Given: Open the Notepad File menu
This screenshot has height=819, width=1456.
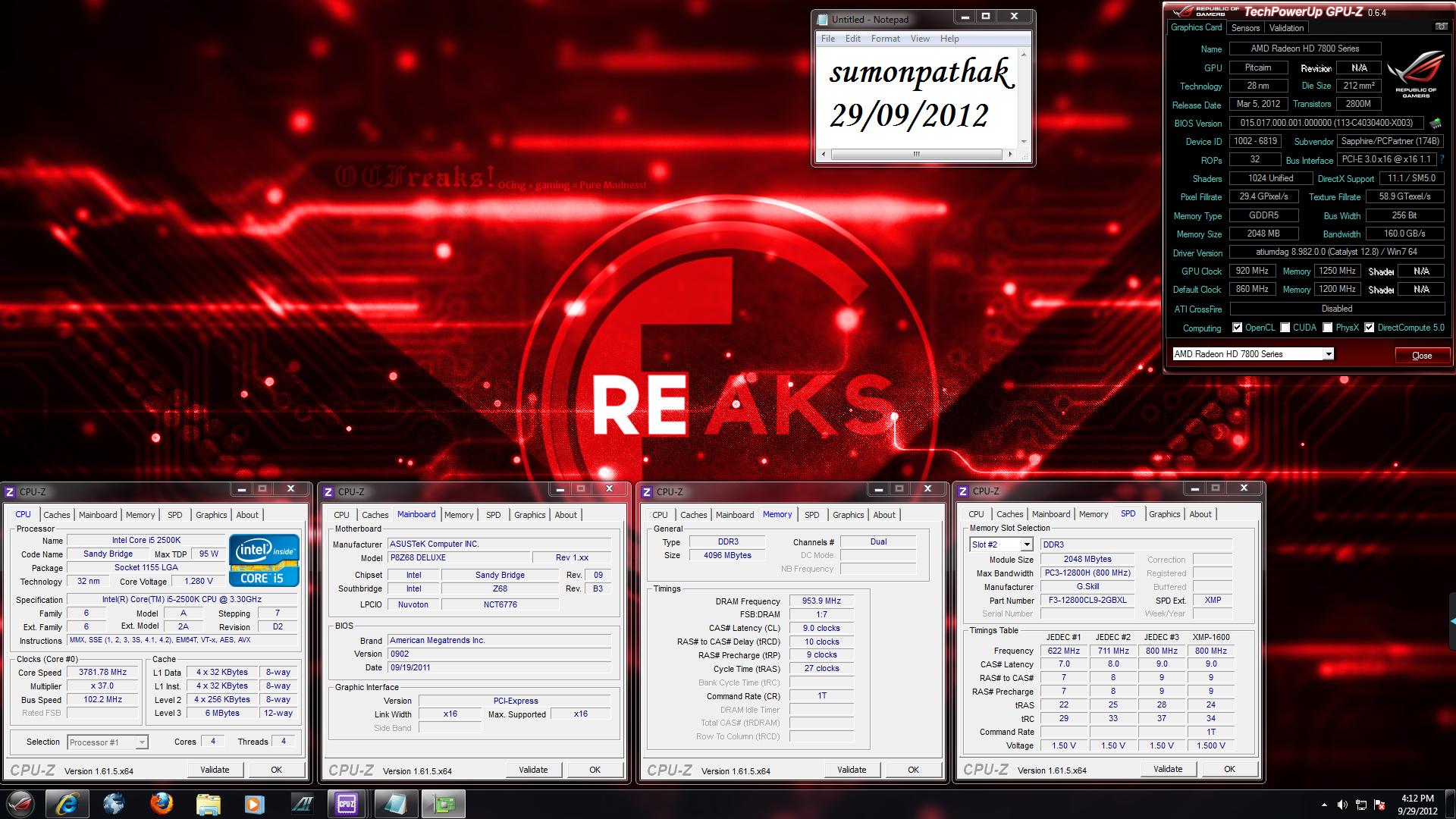Looking at the screenshot, I should (x=828, y=39).
